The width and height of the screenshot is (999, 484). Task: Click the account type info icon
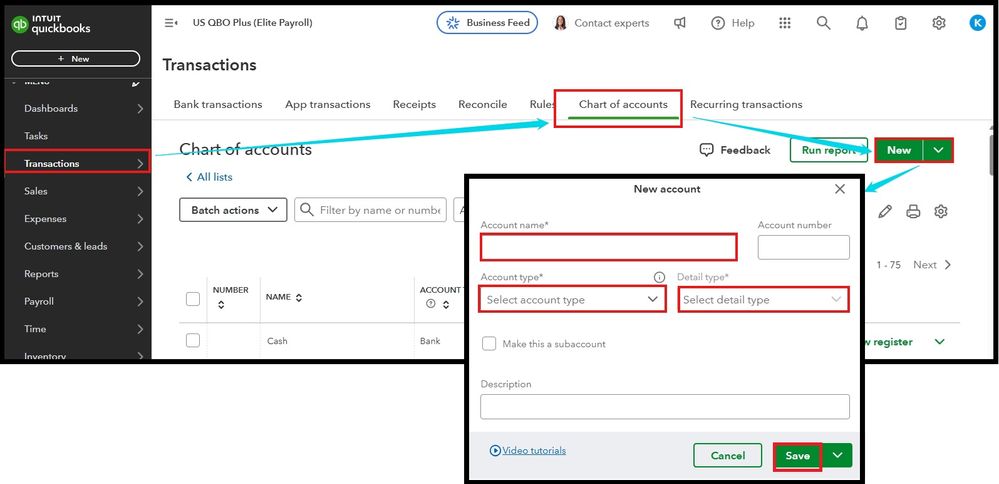[659, 277]
